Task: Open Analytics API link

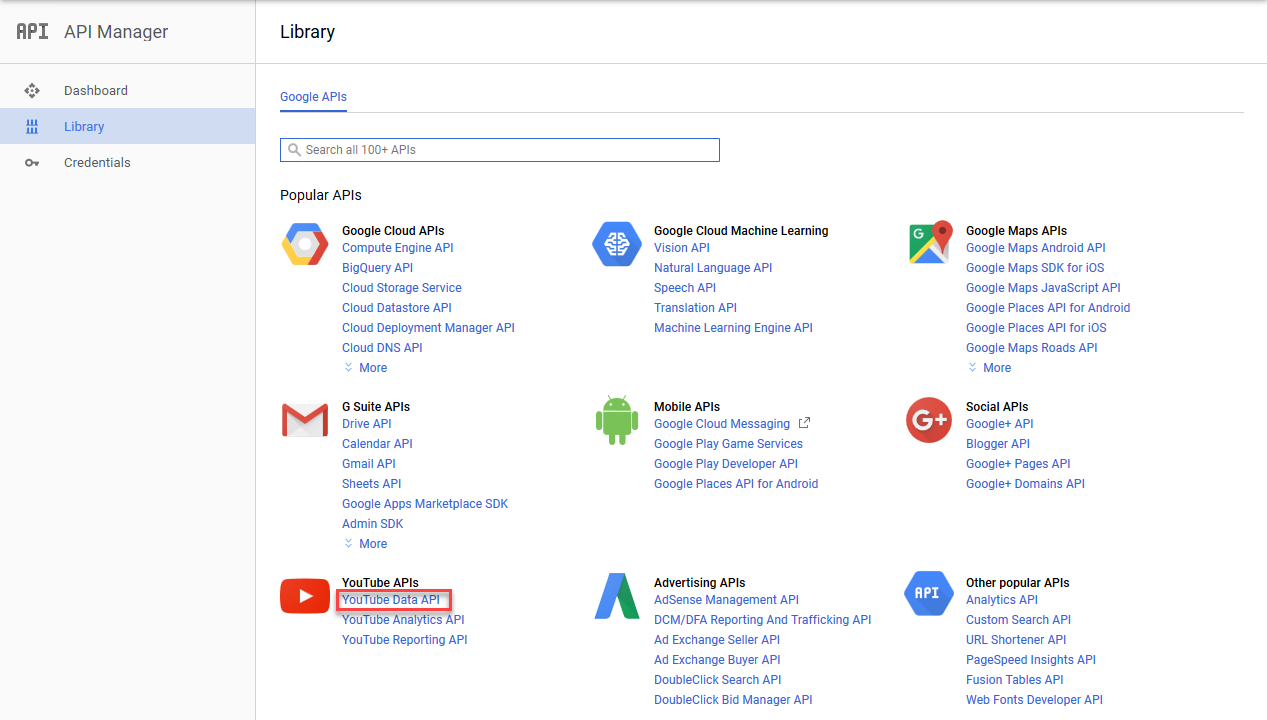Action: [1002, 600]
